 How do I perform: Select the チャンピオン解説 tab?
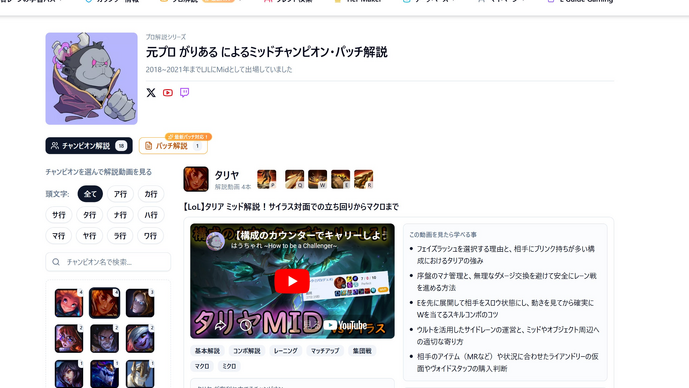(89, 145)
